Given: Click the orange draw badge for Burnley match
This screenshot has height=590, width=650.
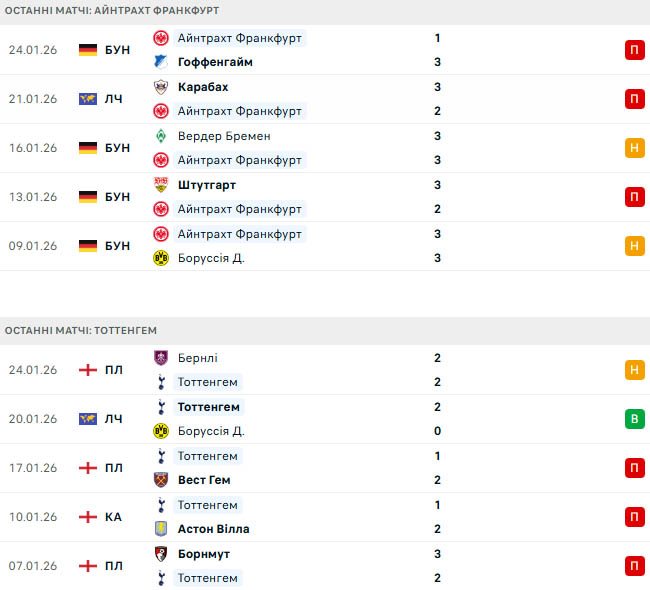Looking at the screenshot, I should (x=634, y=370).
